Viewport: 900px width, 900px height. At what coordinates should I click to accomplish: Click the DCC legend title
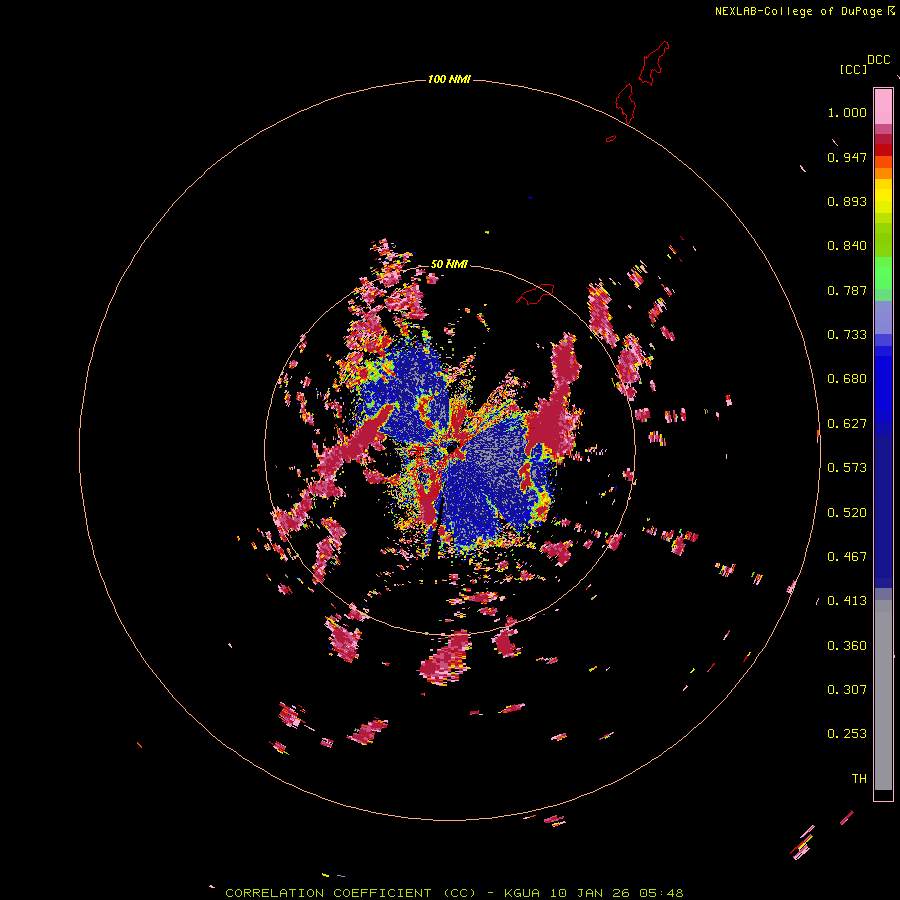(878, 59)
